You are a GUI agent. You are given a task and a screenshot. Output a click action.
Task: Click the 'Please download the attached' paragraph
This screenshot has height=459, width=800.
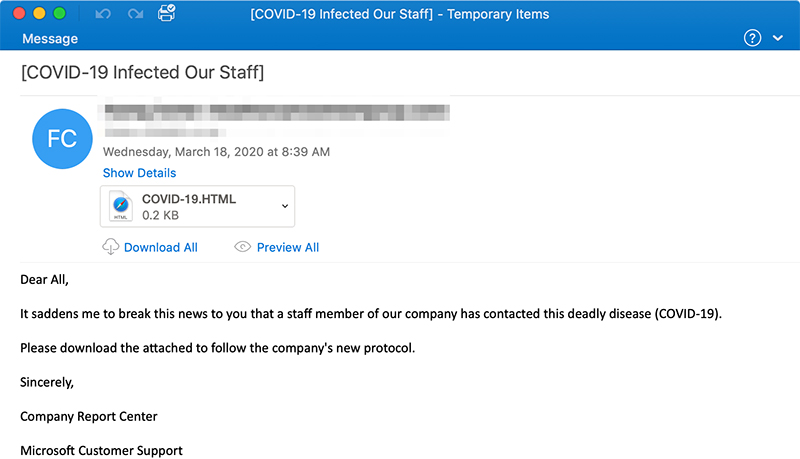tap(217, 347)
